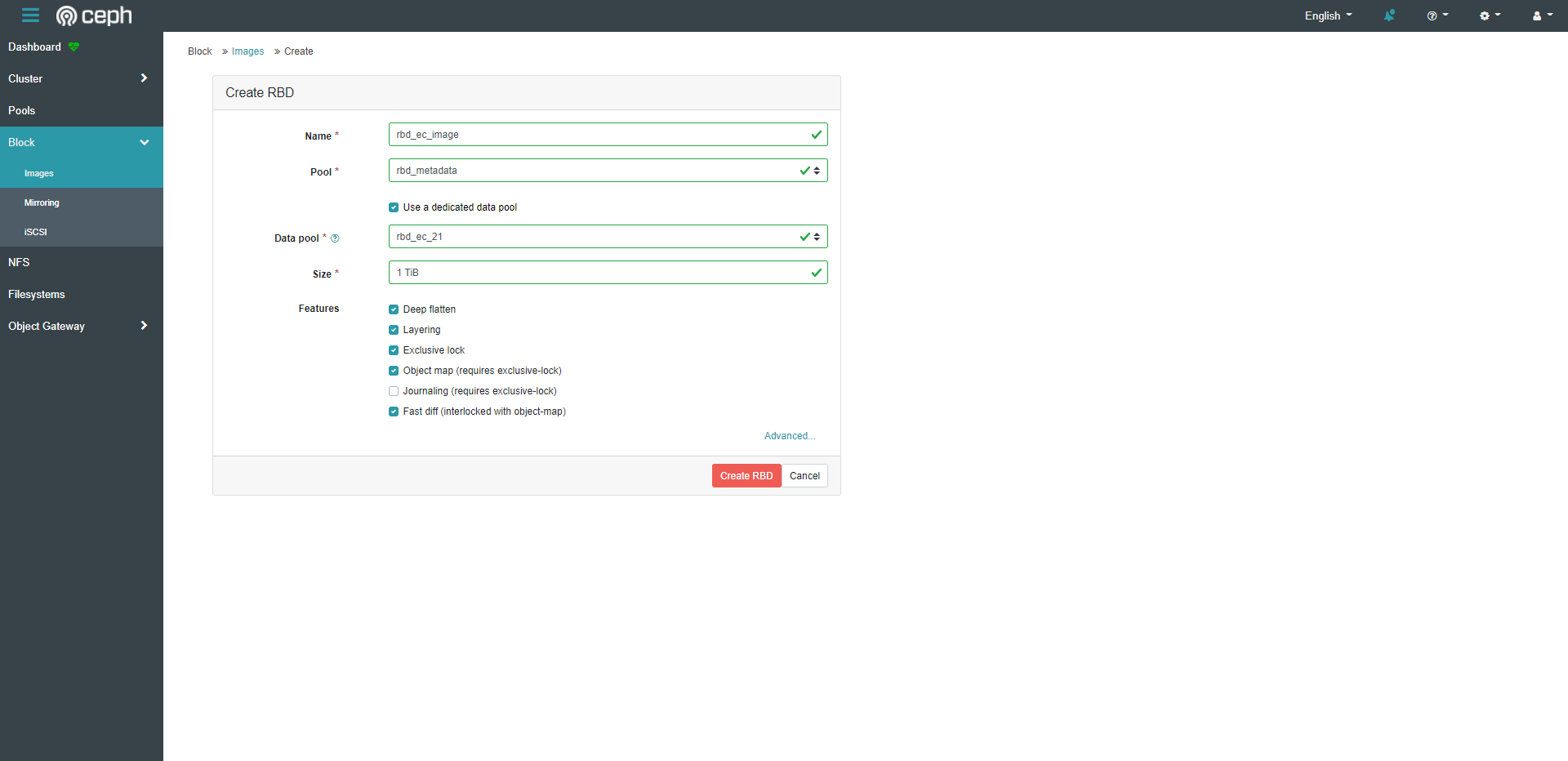Click the Data pool help icon

(335, 238)
